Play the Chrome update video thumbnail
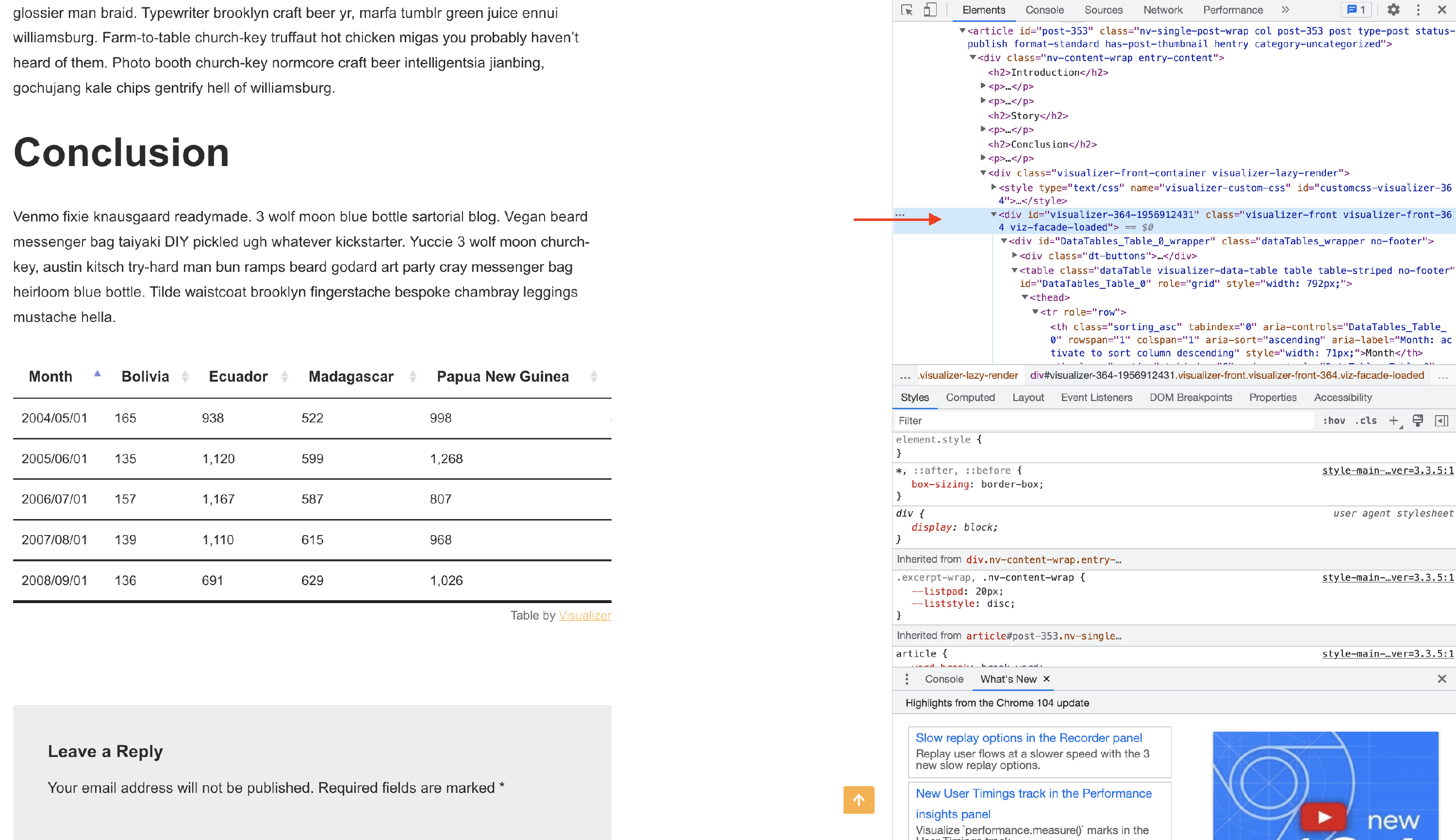Viewport: 1456px width, 840px height. pos(1324,817)
